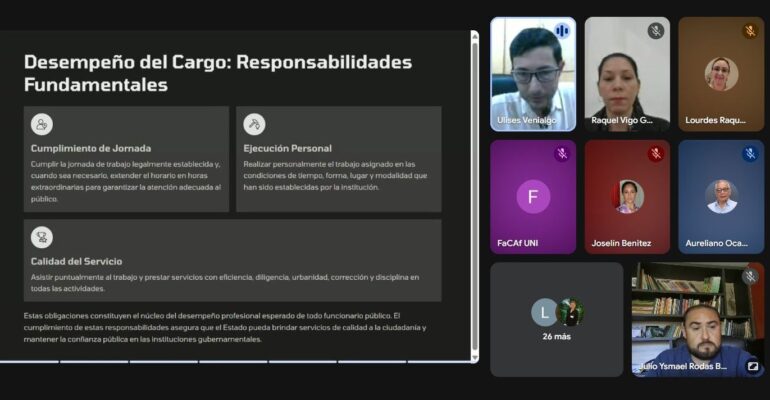Click the Julio Ysmael Rodas B... name label
This screenshot has height=400, width=770.
click(683, 366)
